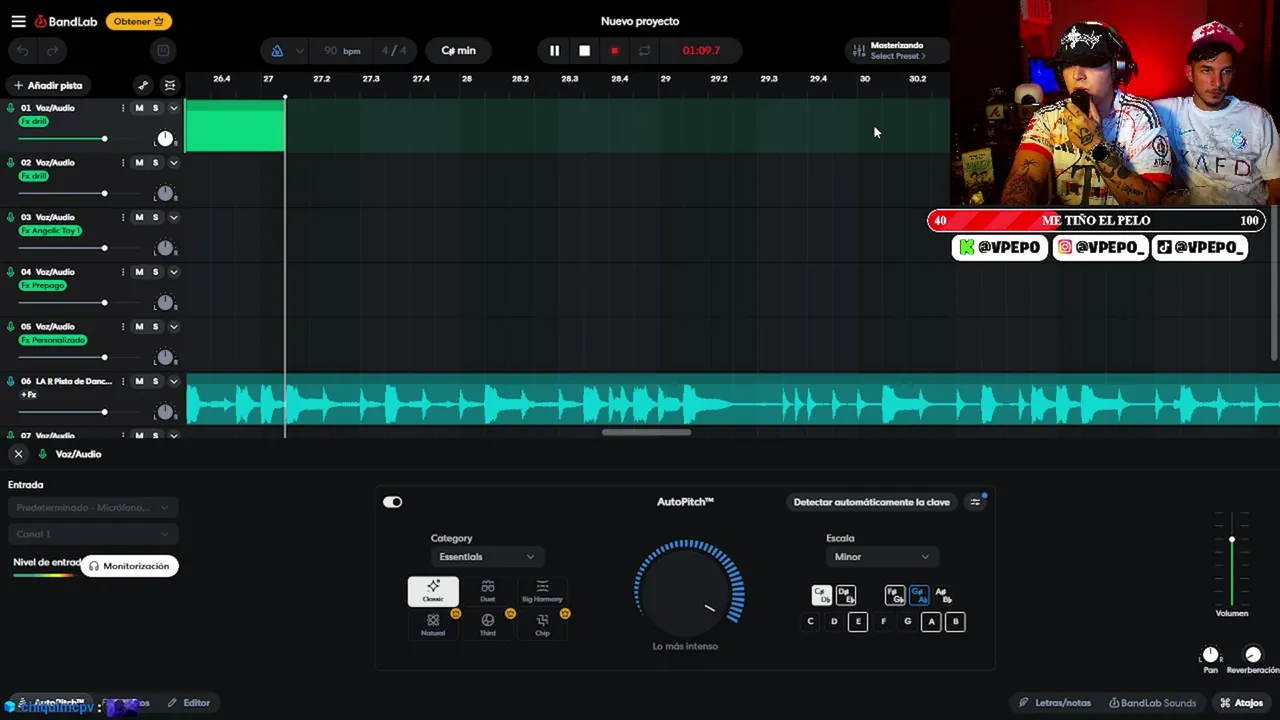Click the pan knob on track 01
1280x720 pixels.
tap(165, 139)
